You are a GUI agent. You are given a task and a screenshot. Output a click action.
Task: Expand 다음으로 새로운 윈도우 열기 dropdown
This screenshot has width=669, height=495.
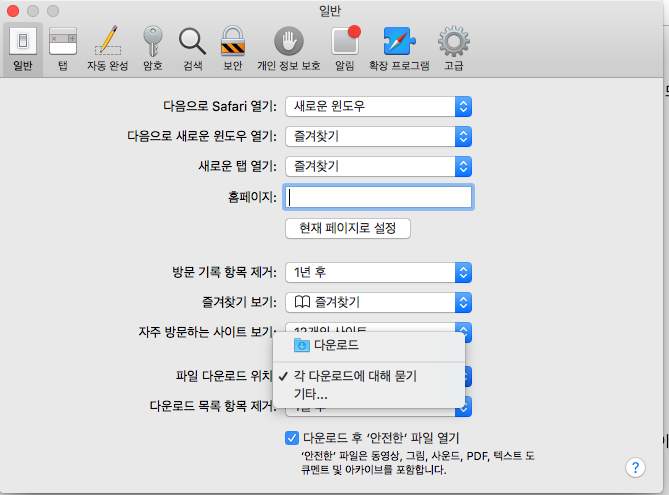[x=378, y=137]
